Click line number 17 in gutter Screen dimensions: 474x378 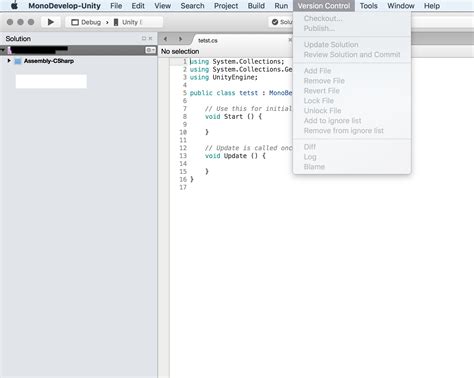click(183, 187)
